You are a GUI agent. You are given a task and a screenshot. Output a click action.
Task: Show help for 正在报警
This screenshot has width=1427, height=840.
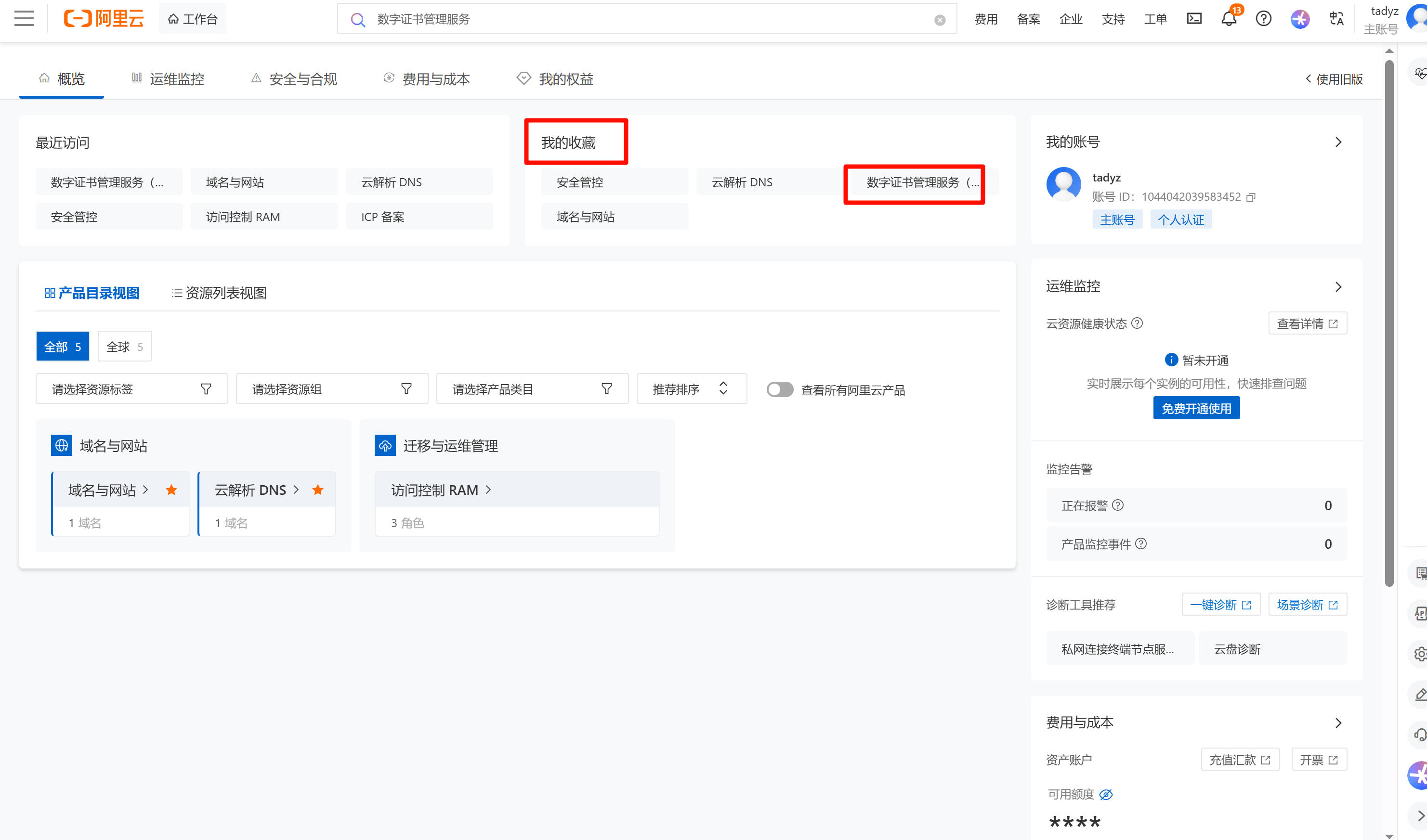pos(1118,505)
